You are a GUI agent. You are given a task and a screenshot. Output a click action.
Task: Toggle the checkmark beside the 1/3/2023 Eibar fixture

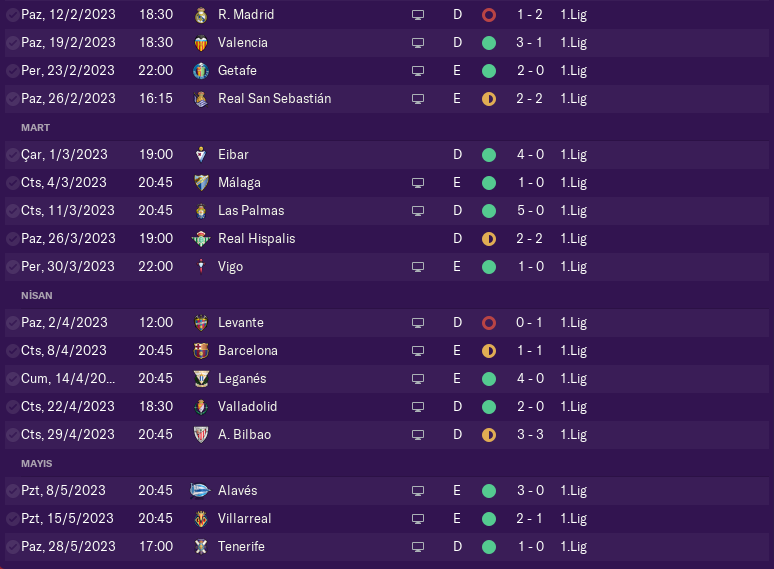click(x=12, y=155)
